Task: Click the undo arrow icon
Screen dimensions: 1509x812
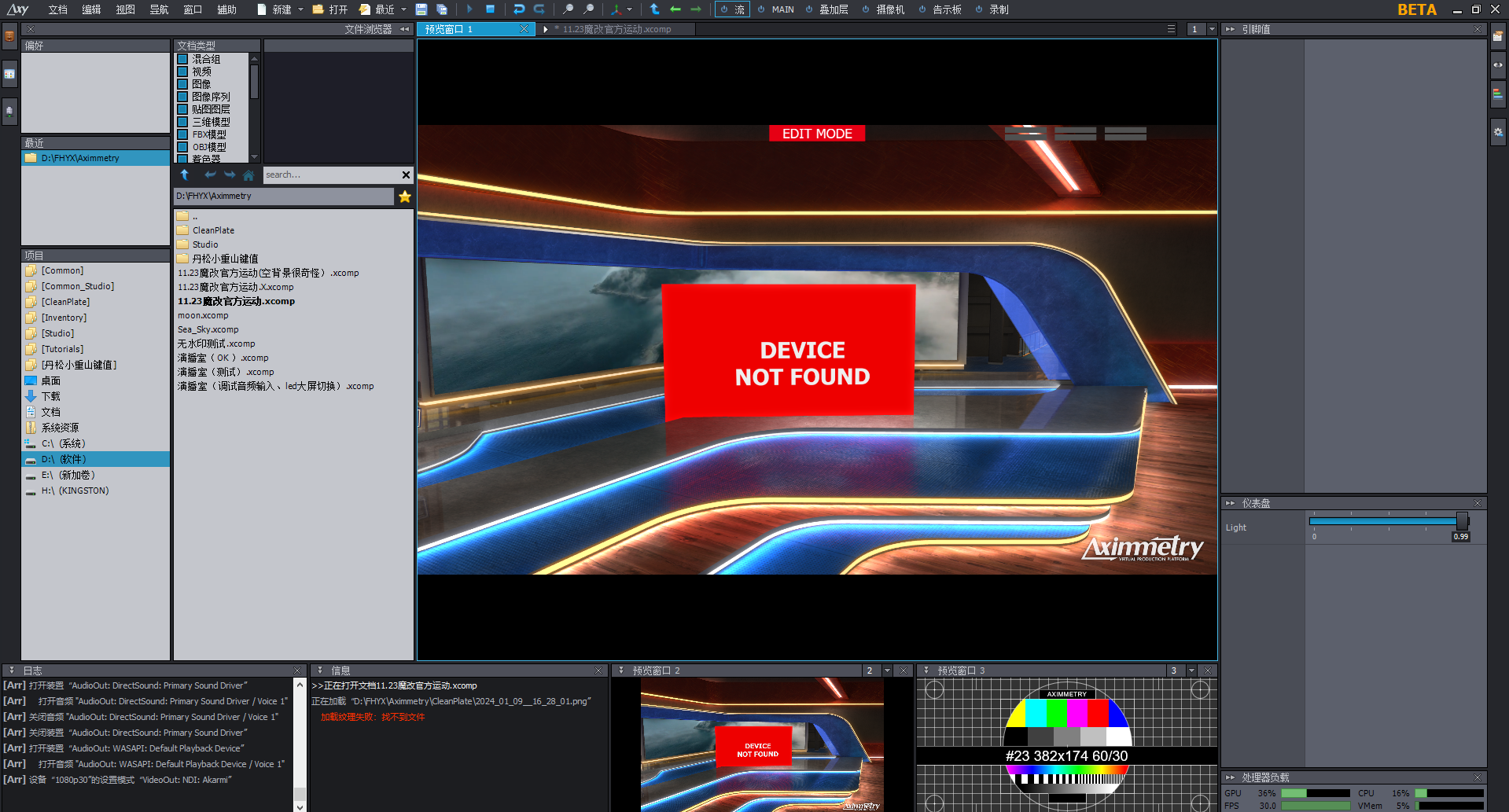Action: [519, 9]
